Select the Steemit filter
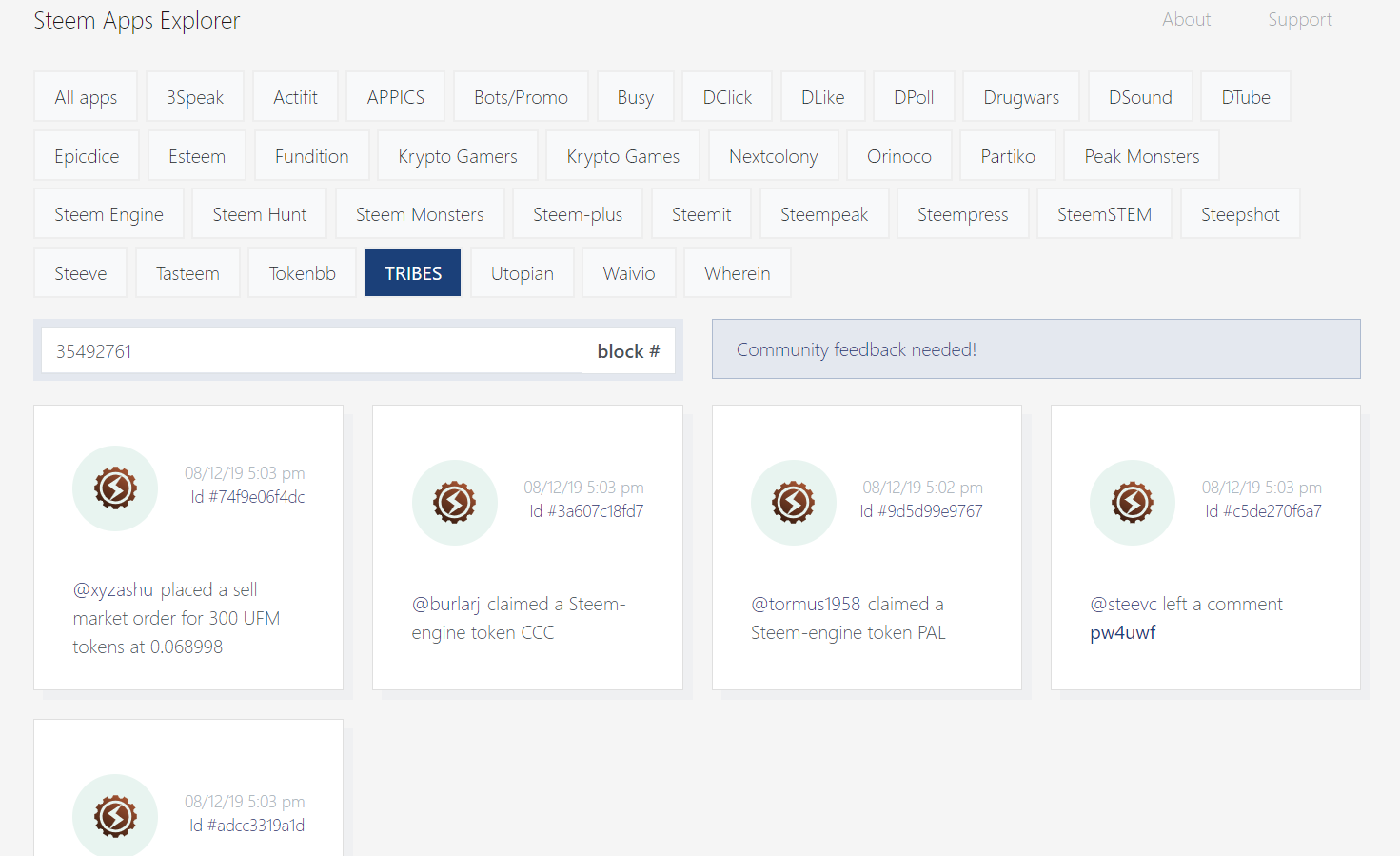This screenshot has width=1400, height=856. coord(701,214)
